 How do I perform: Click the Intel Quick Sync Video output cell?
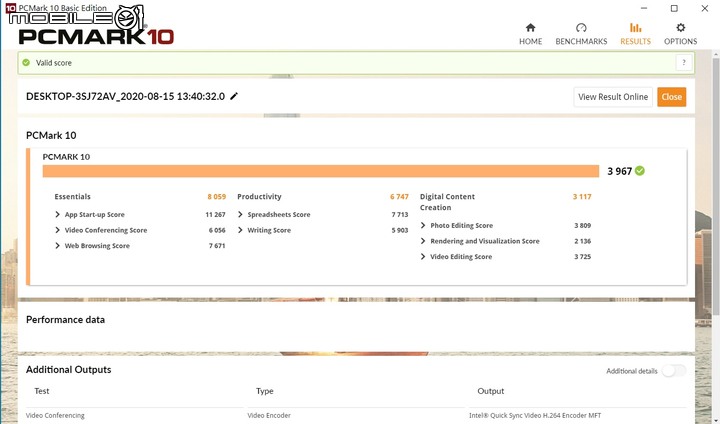[x=535, y=415]
